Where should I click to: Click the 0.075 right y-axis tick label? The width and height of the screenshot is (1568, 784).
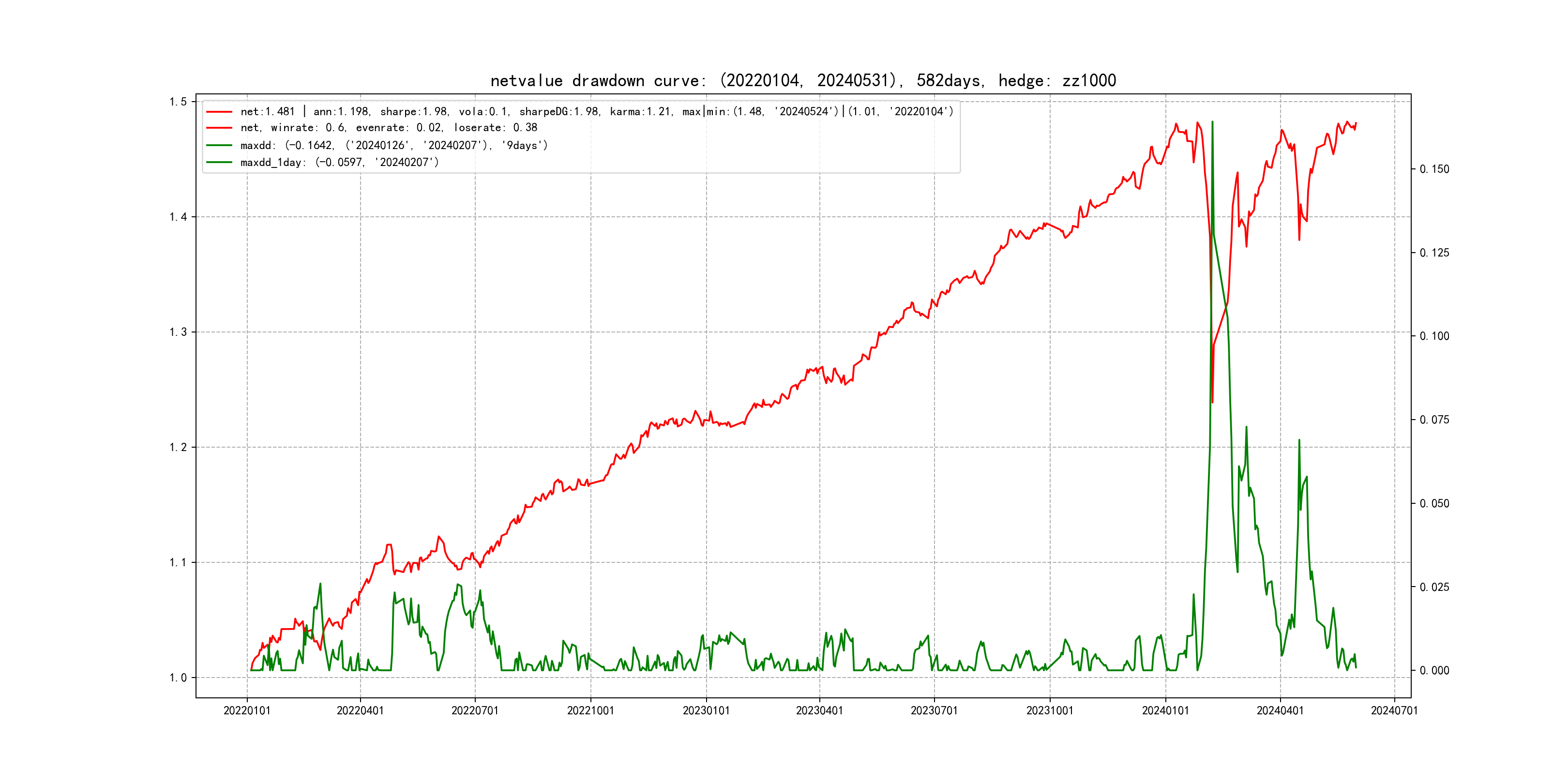tap(1434, 420)
